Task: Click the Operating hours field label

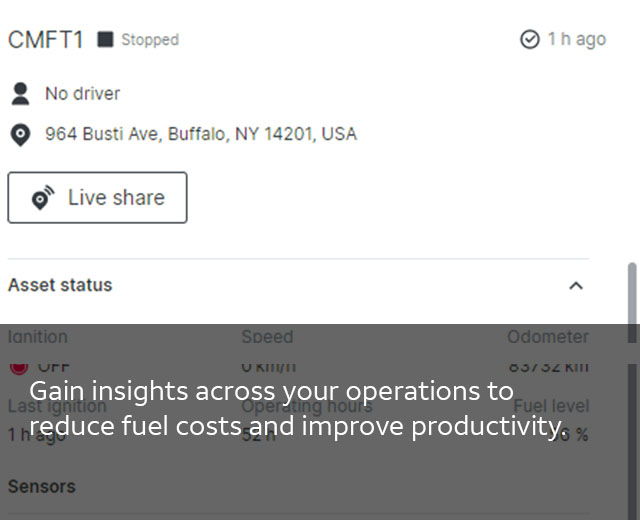Action: (x=306, y=406)
